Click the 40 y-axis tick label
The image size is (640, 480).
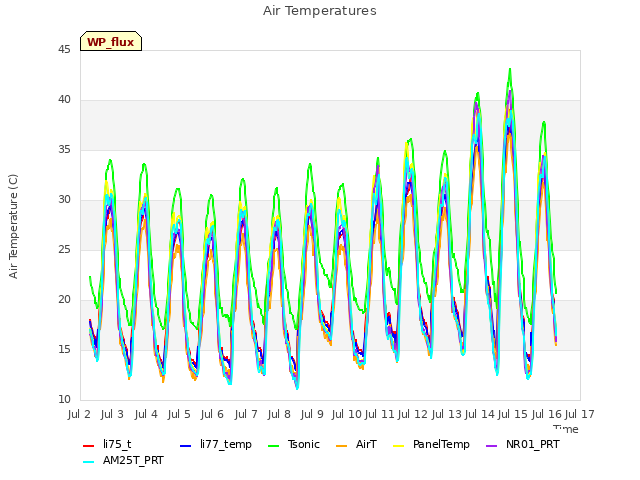coord(64,100)
